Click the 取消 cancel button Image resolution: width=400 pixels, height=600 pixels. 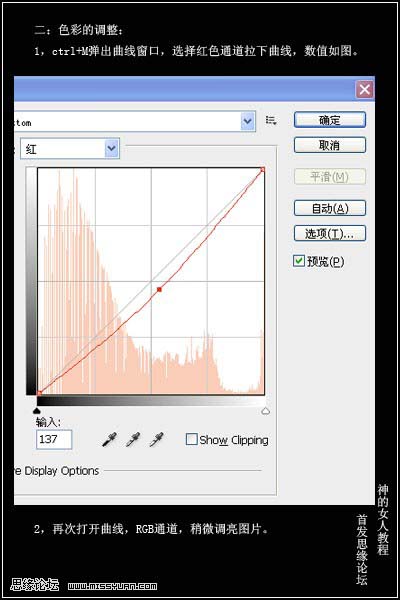pos(330,145)
